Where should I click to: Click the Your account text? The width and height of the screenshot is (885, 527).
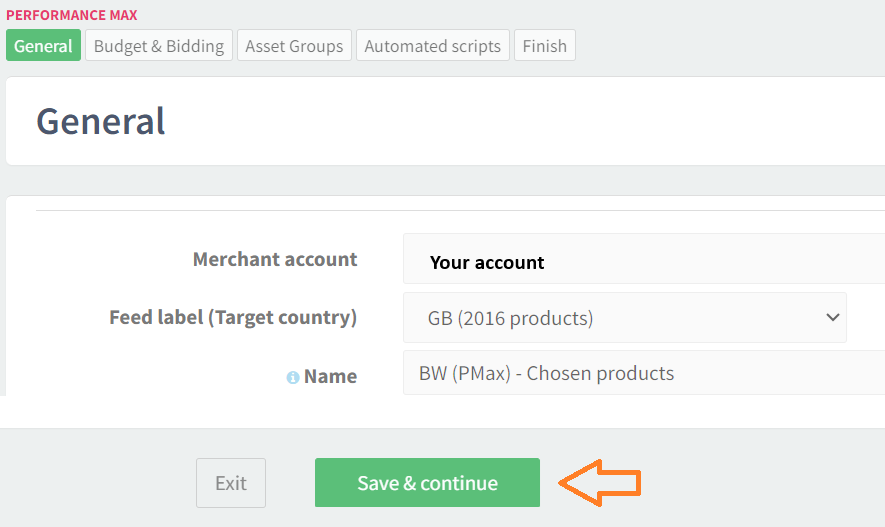pos(487,263)
